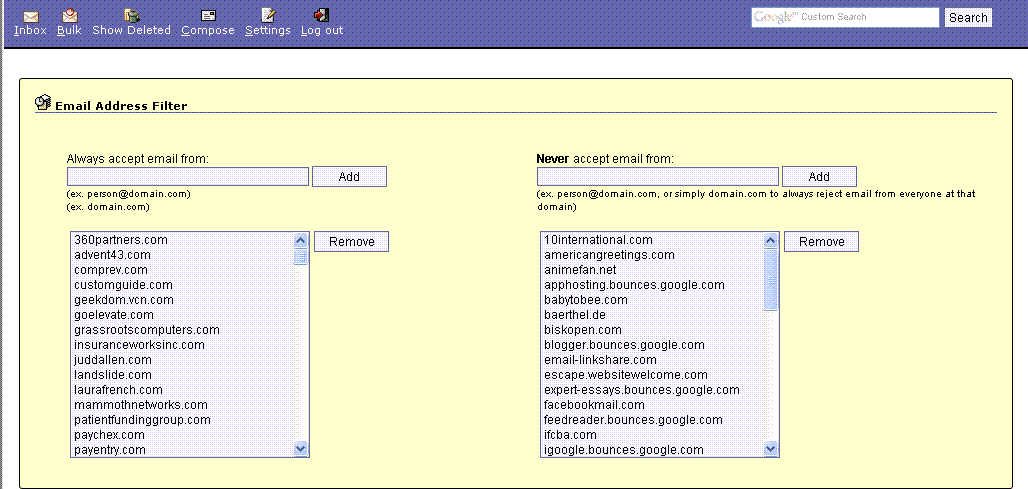This screenshot has height=489, width=1028.
Task: Click the never-accept list's down arrow
Action: coord(771,448)
